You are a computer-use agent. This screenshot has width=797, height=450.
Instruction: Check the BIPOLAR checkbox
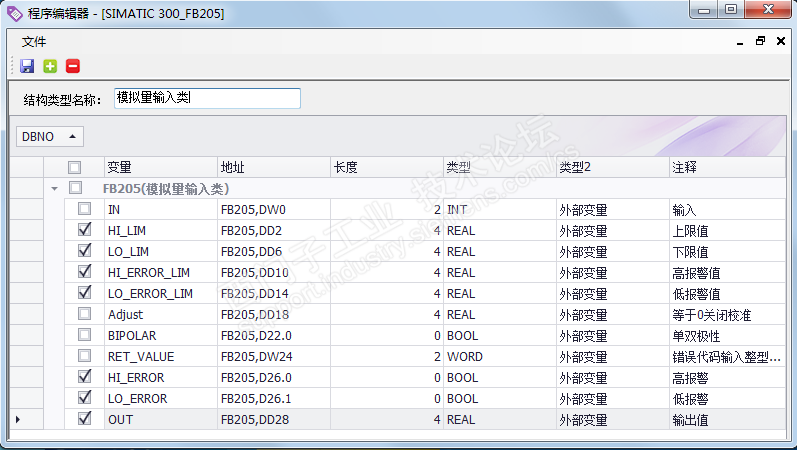click(84, 335)
